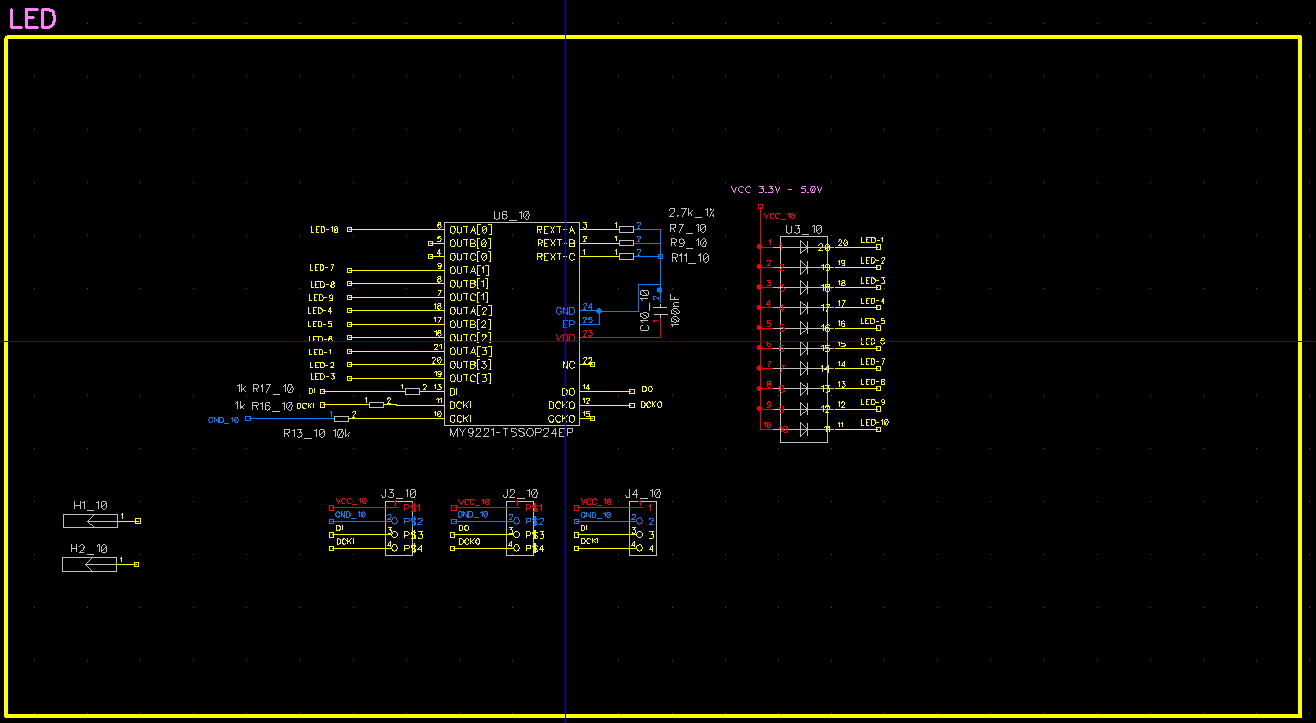Click the LED sheet title
The width and height of the screenshot is (1316, 723).
(x=32, y=18)
